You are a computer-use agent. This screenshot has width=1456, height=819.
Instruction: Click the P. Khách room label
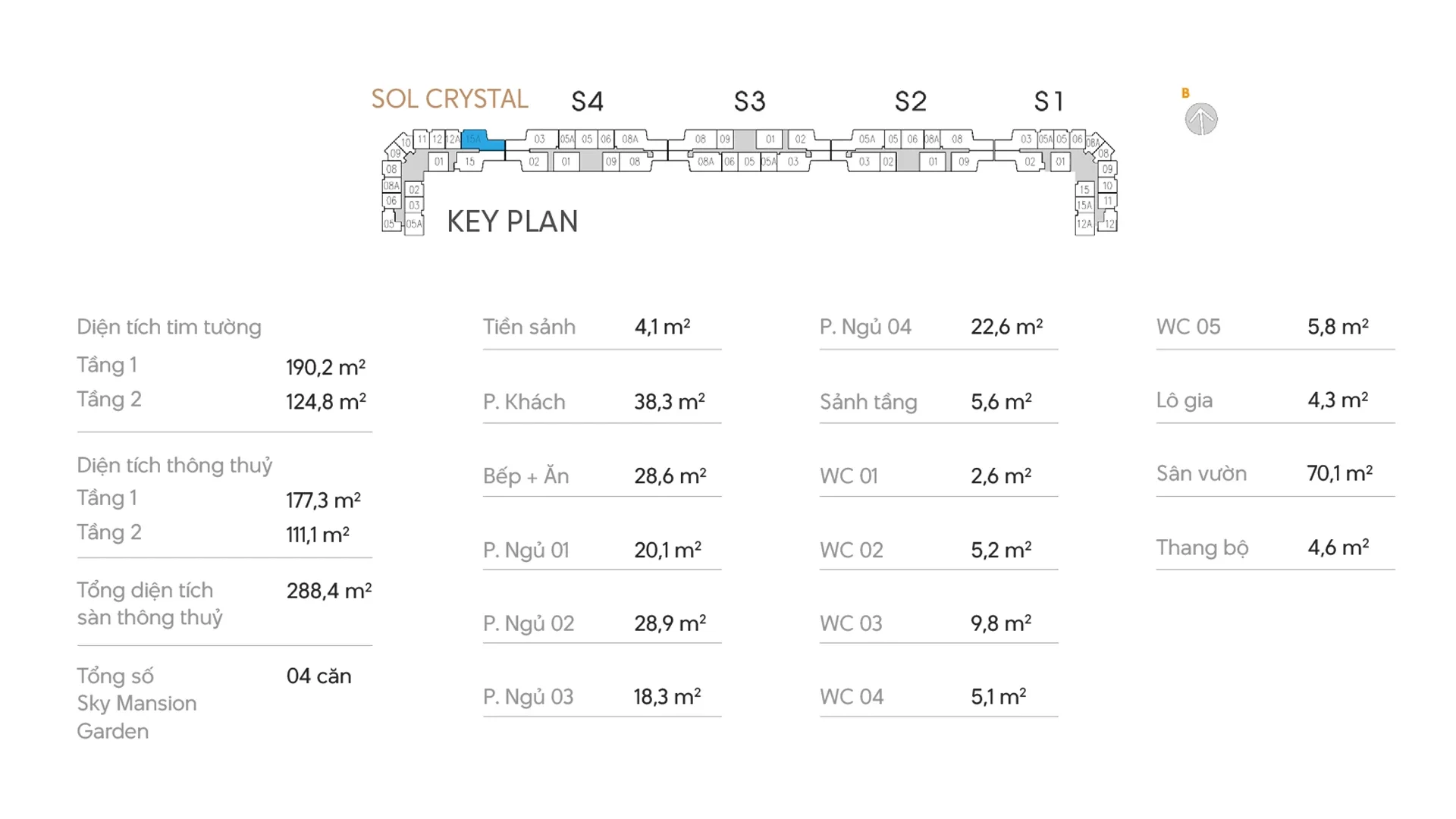click(524, 402)
